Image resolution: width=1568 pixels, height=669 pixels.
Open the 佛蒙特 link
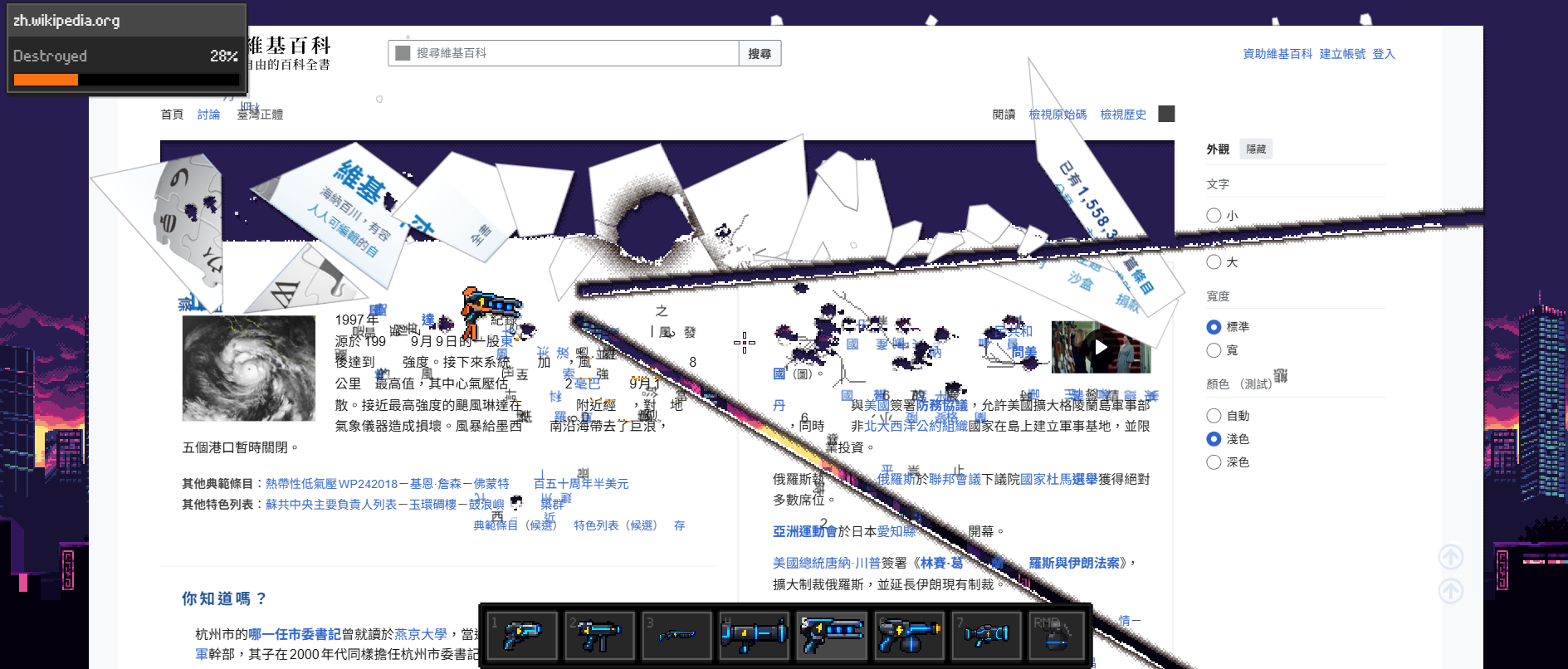(x=491, y=483)
